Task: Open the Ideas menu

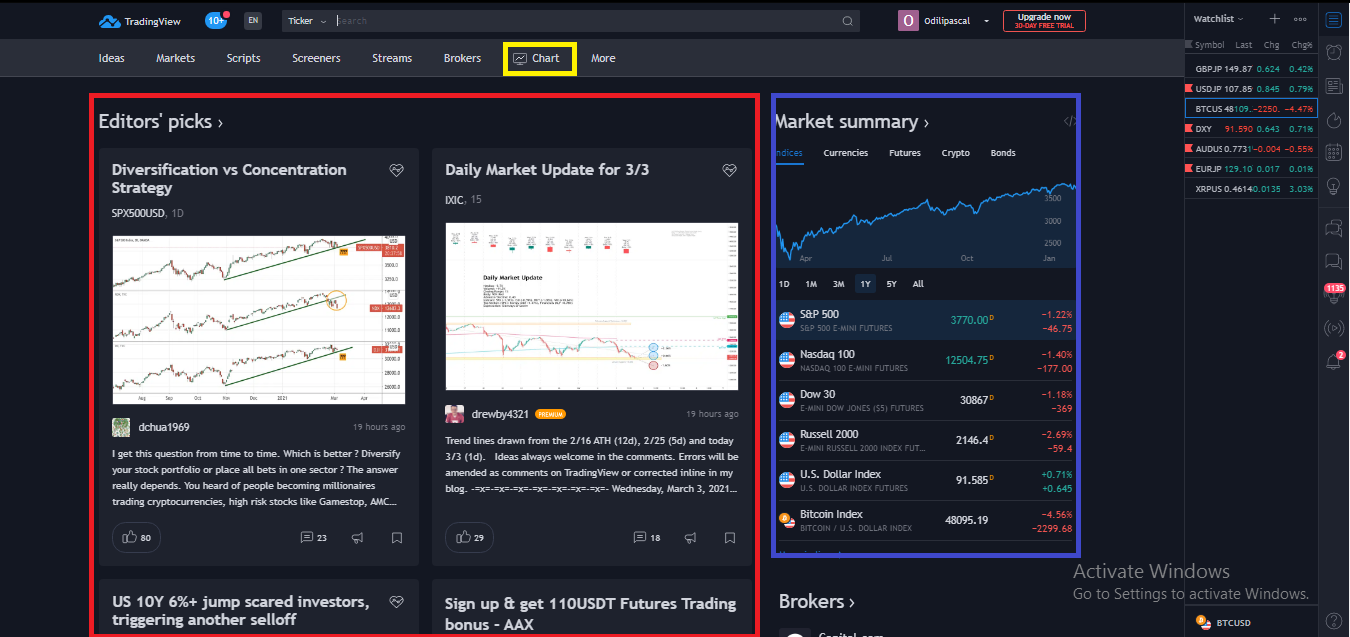Action: click(x=112, y=58)
